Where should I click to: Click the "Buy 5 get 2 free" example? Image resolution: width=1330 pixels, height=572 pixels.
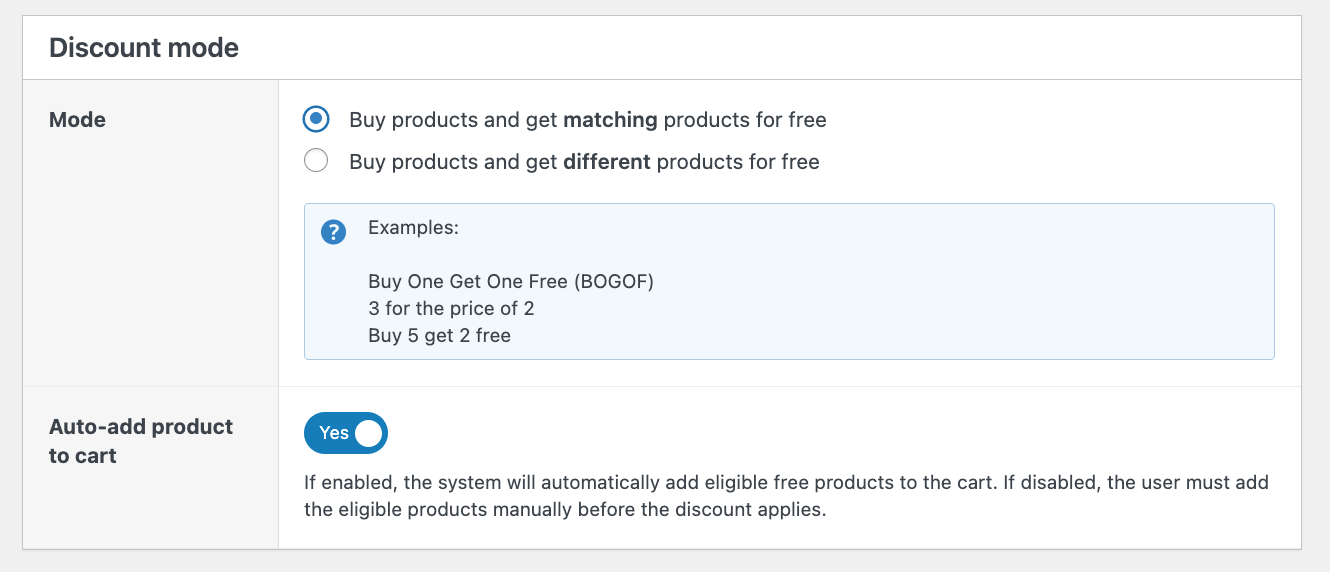439,336
